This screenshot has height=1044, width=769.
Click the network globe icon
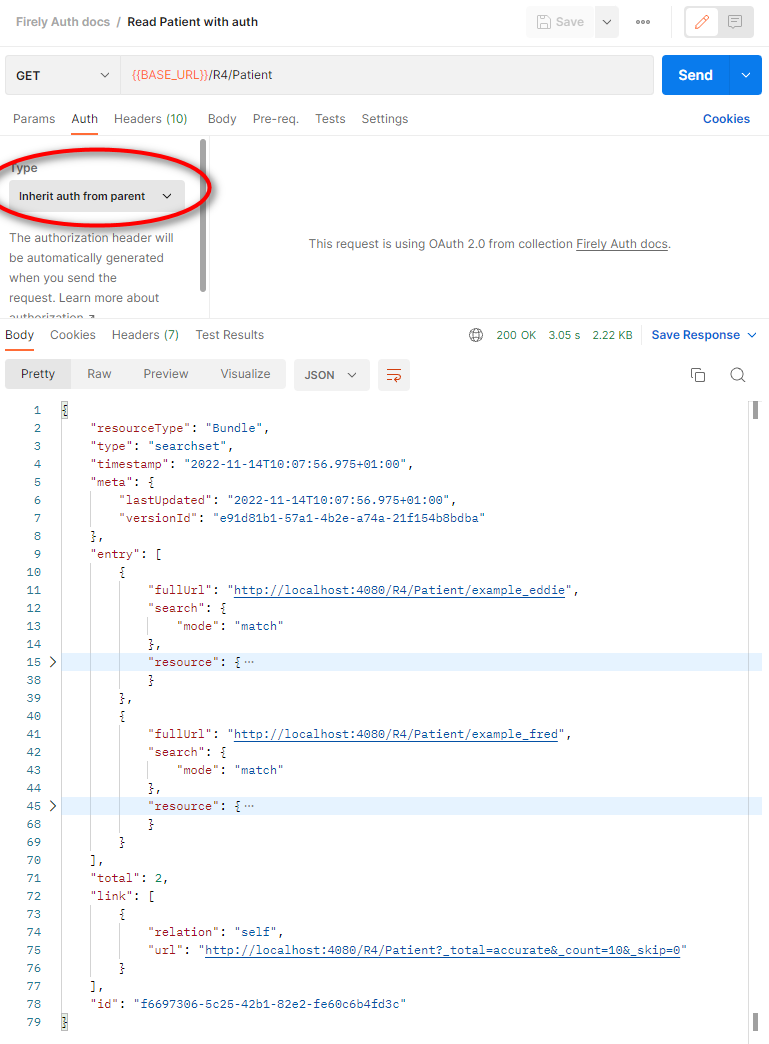tap(476, 335)
